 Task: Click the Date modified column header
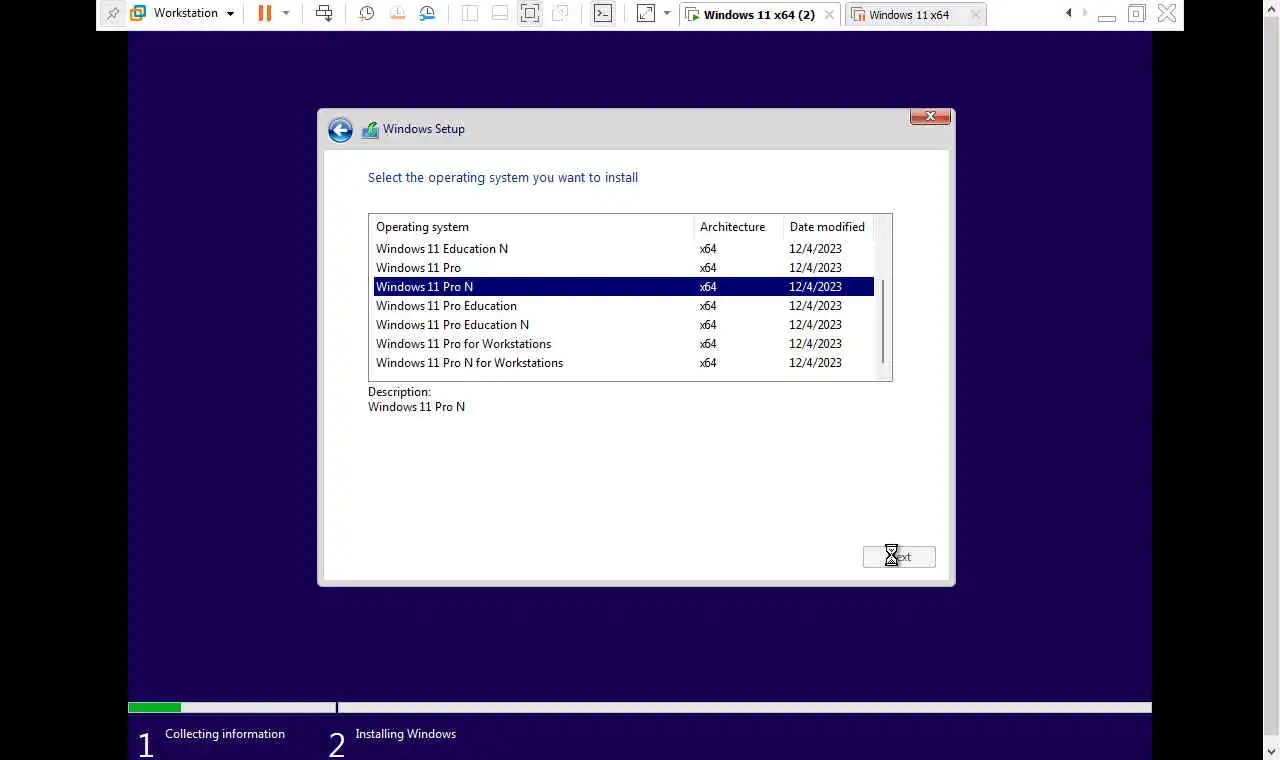(x=828, y=227)
